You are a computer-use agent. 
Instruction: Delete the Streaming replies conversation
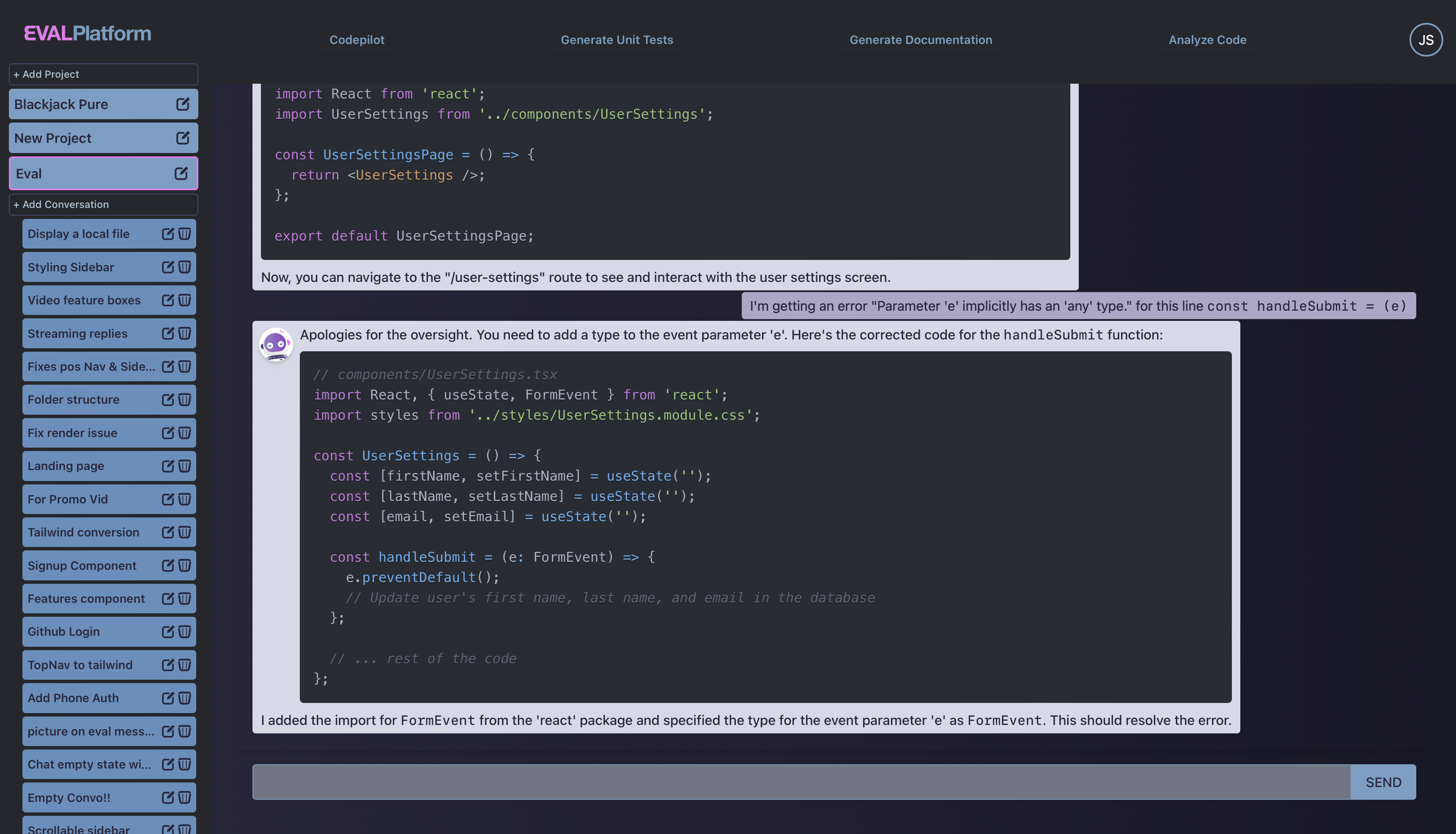pyautogui.click(x=184, y=333)
